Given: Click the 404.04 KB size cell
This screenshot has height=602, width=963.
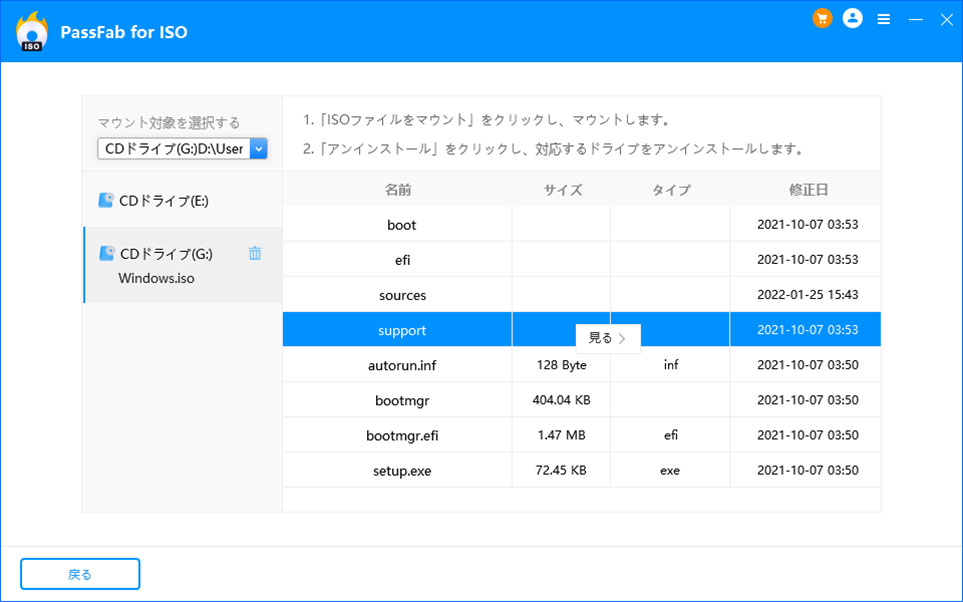Looking at the screenshot, I should coord(561,400).
